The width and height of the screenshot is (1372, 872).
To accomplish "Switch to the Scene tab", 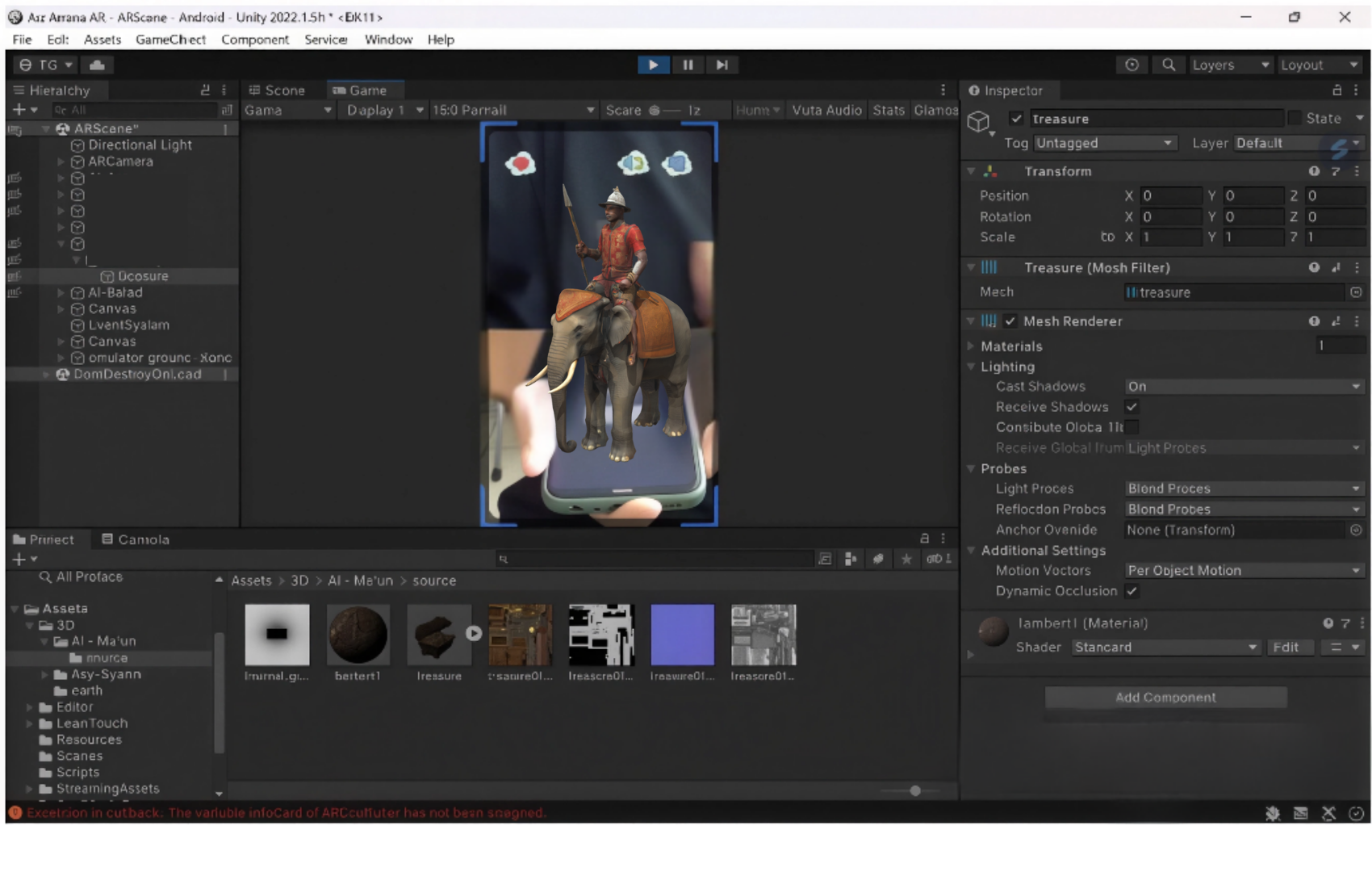I will coord(278,90).
